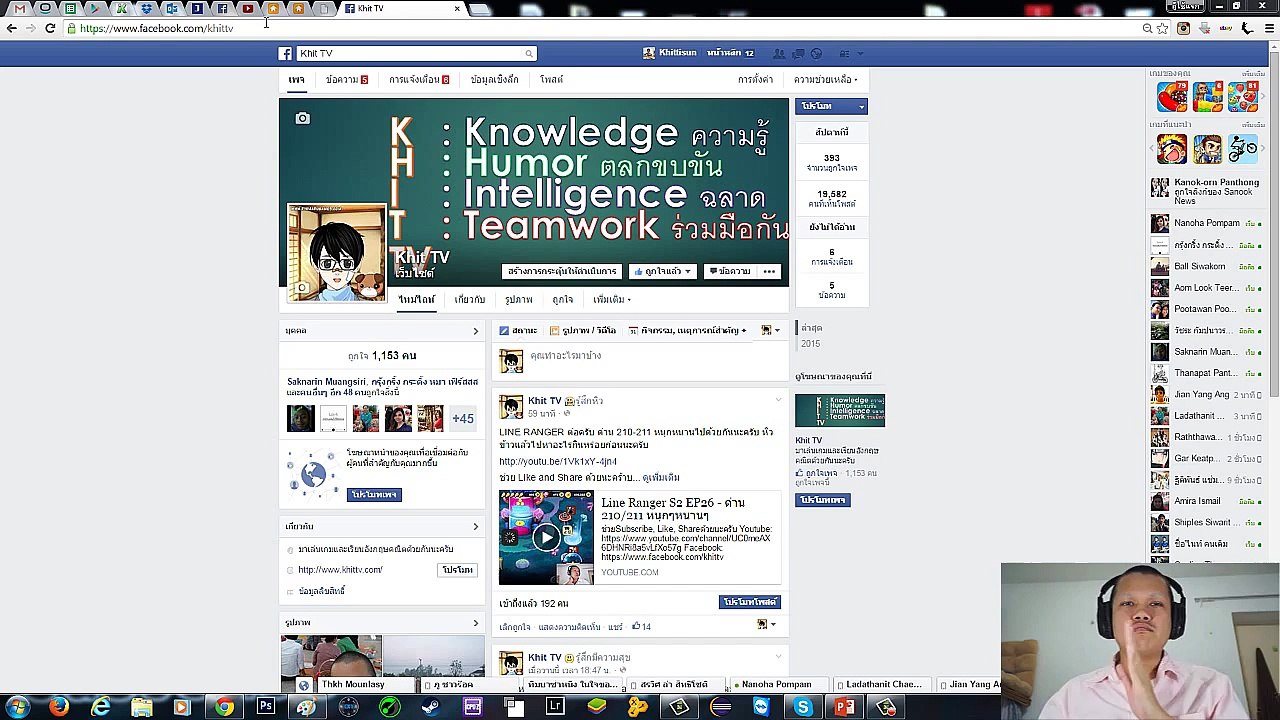
Task: Click the browser reload button
Action: coord(50,28)
